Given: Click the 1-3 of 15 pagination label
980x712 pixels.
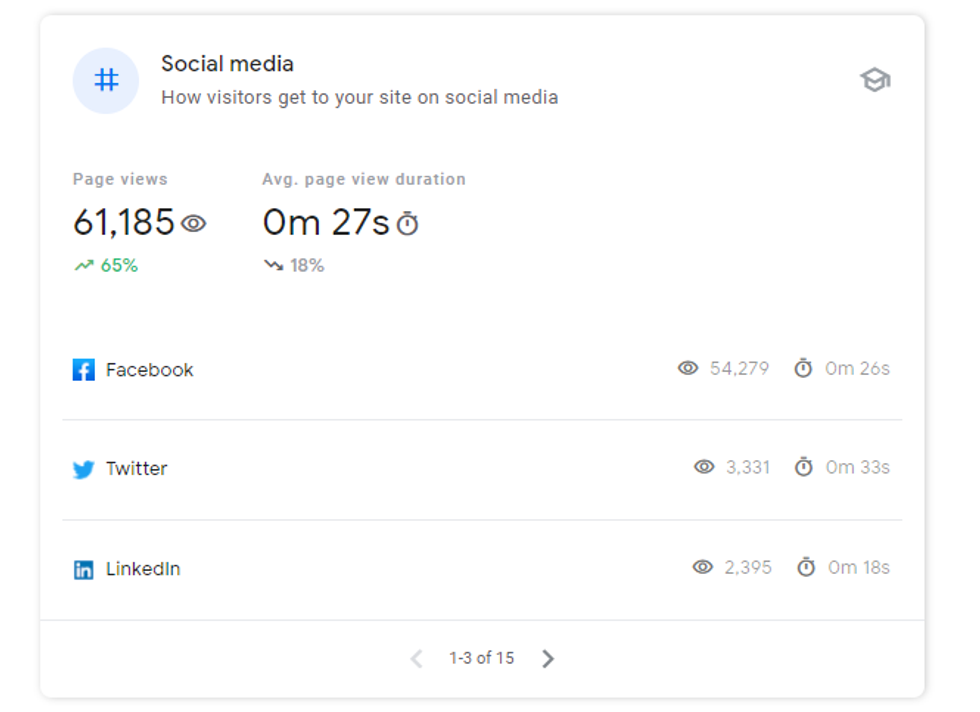Looking at the screenshot, I should coord(481,658).
